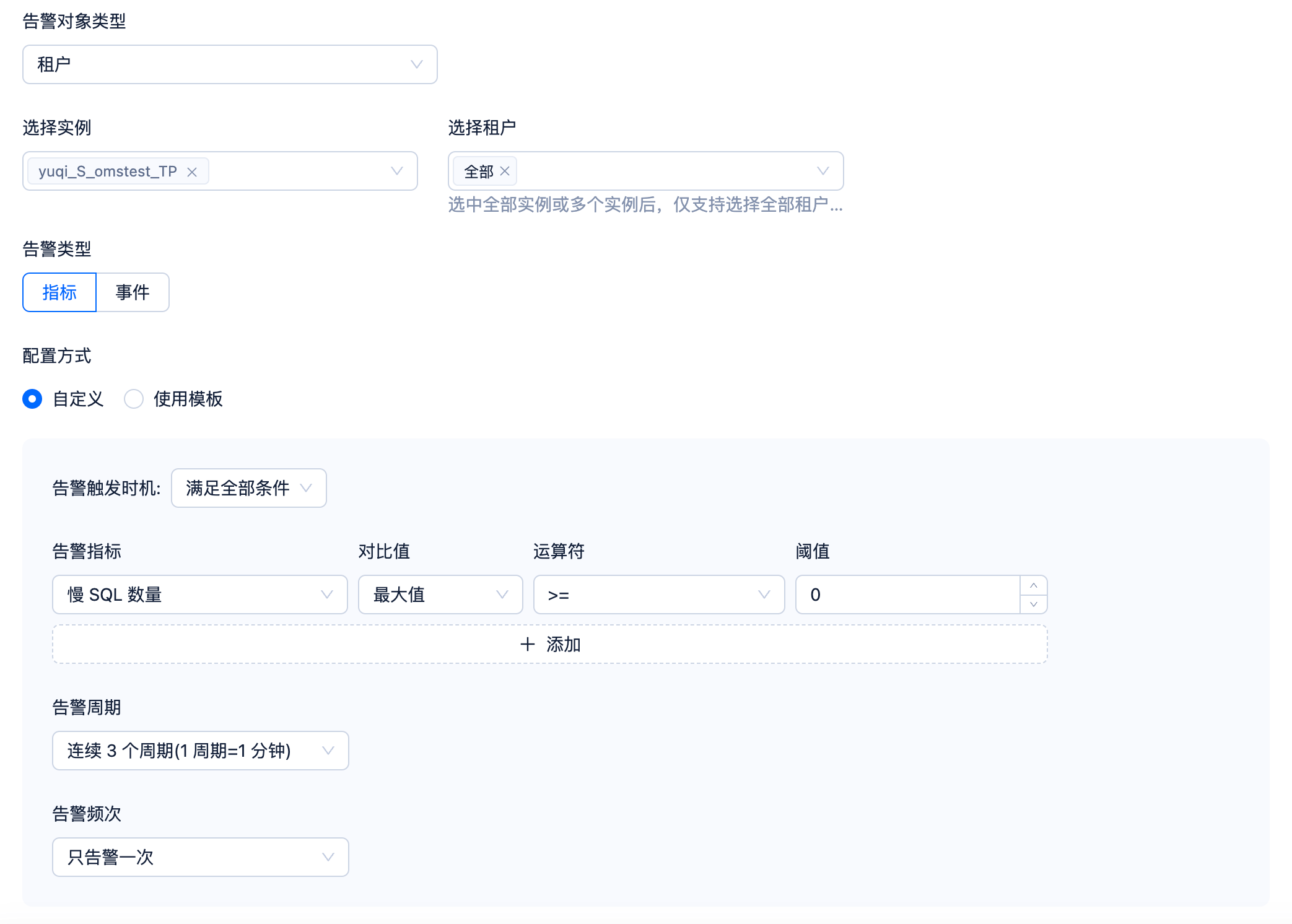Image resolution: width=1292 pixels, height=924 pixels.
Task: Click the plus icon to add condition
Action: point(527,644)
